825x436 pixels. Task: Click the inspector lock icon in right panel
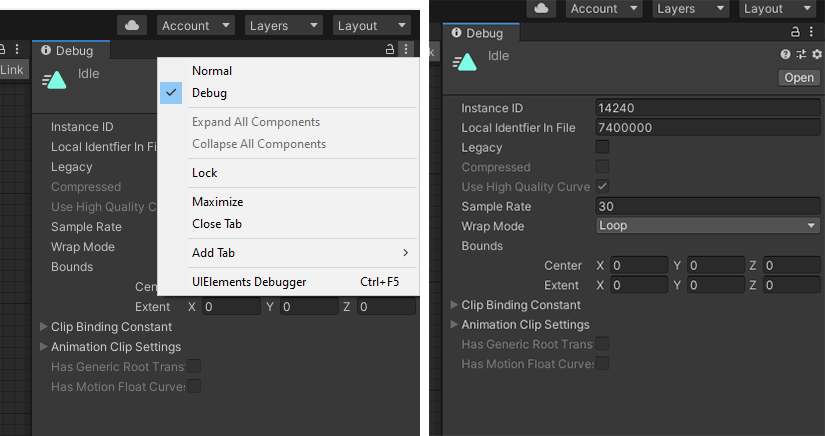(x=796, y=33)
